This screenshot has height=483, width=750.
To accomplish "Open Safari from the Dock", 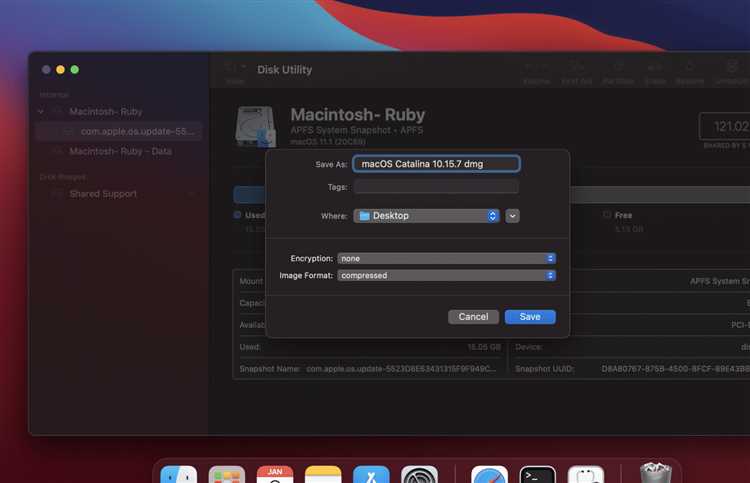I will 489,474.
